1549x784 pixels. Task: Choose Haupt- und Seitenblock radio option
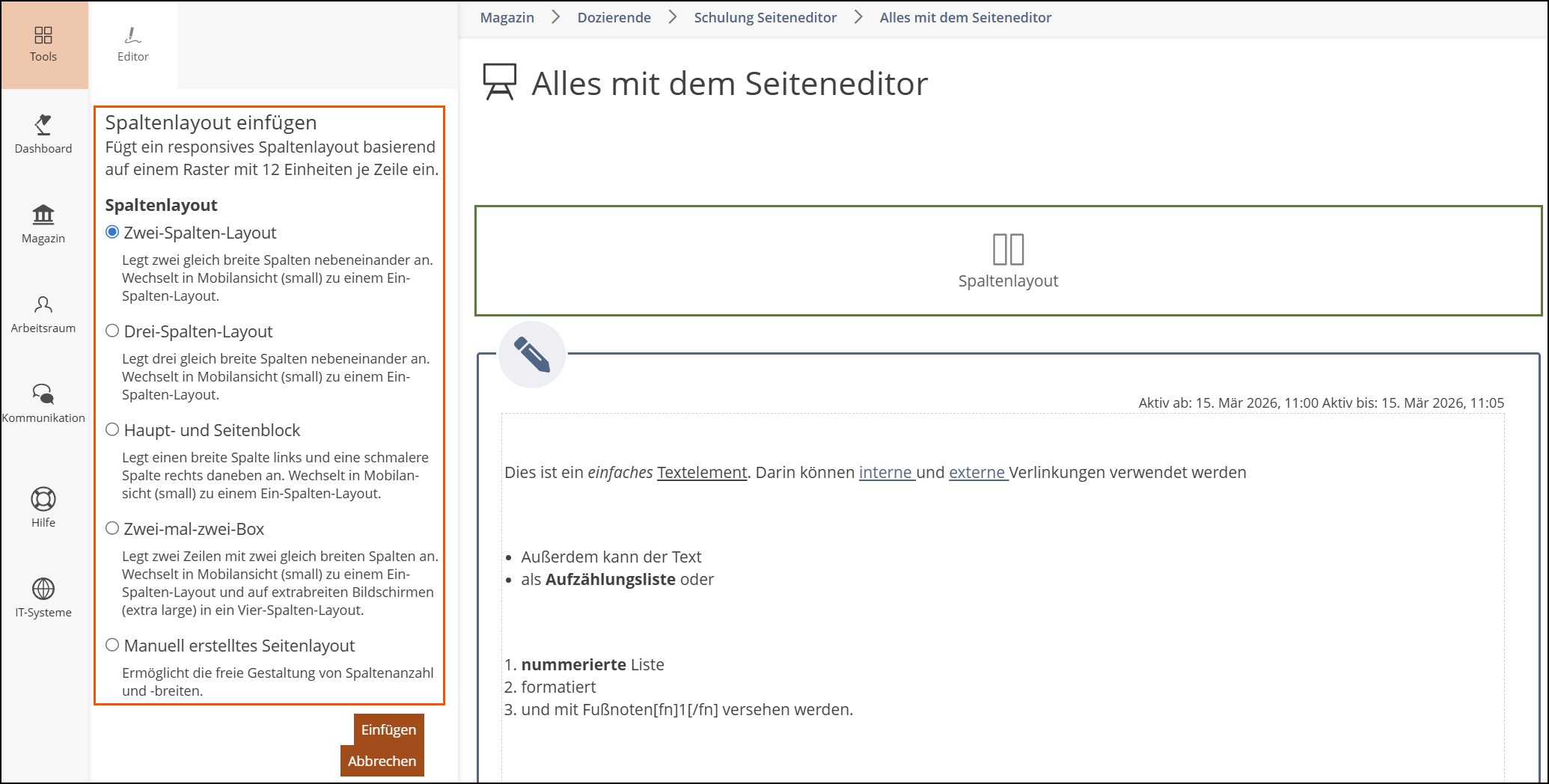coord(112,429)
